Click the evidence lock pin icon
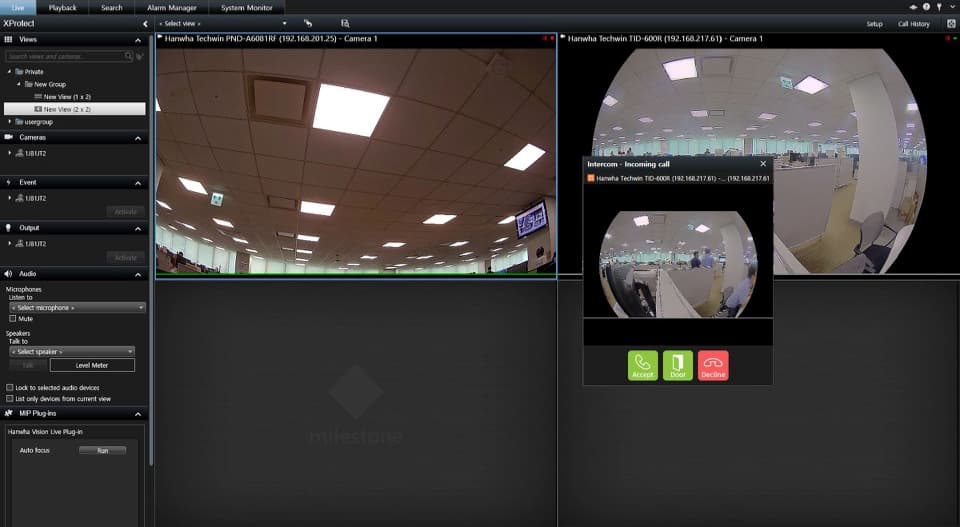This screenshot has width=960, height=527. pos(939,7)
